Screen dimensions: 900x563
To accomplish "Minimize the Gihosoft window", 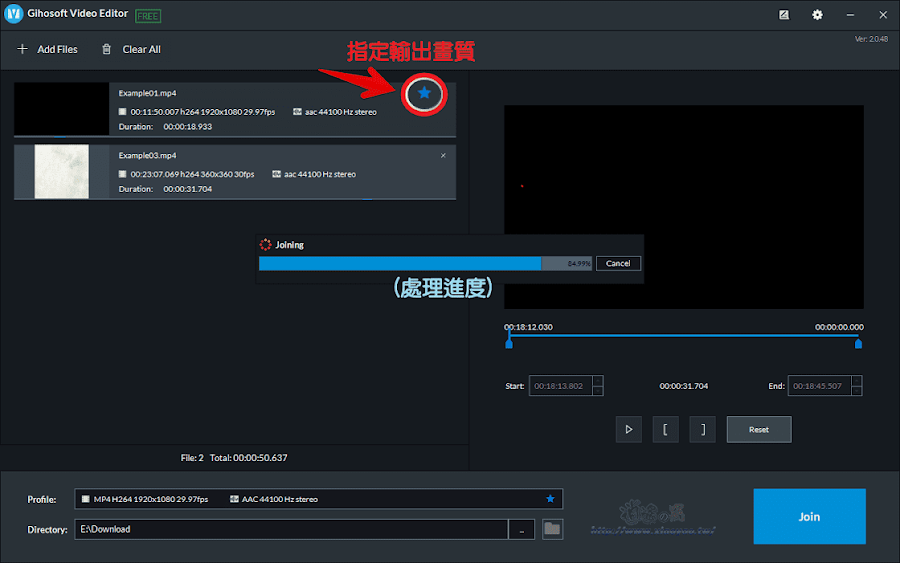I will (850, 15).
